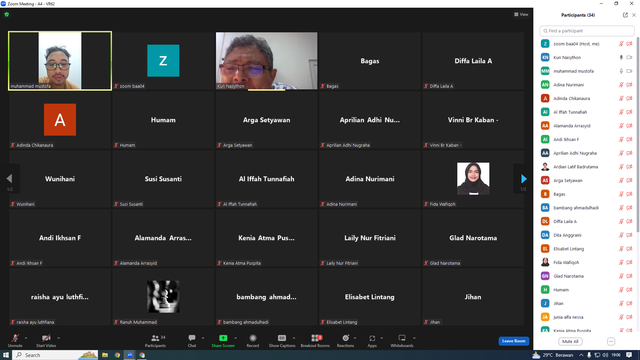The width and height of the screenshot is (640, 360).
Task: Open the weather 29°C Berawan widget
Action: [553, 355]
